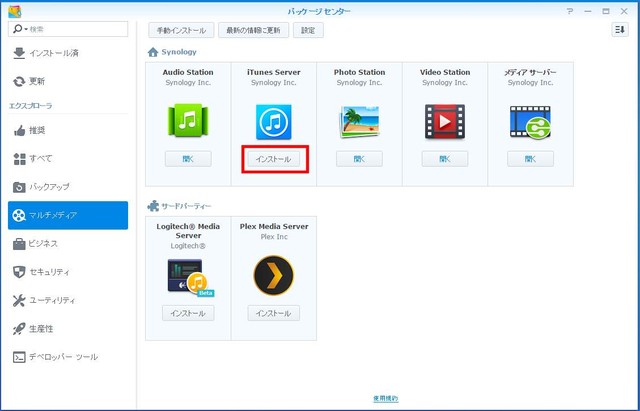This screenshot has height=411, width=640.
Task: Click the sort order icon button
Action: [x=620, y=30]
